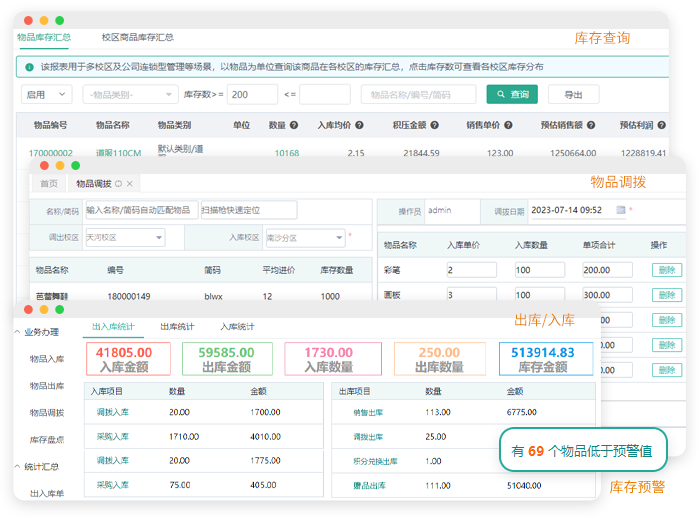Click the green 查询 search button
The image size is (699, 520).
(512, 95)
